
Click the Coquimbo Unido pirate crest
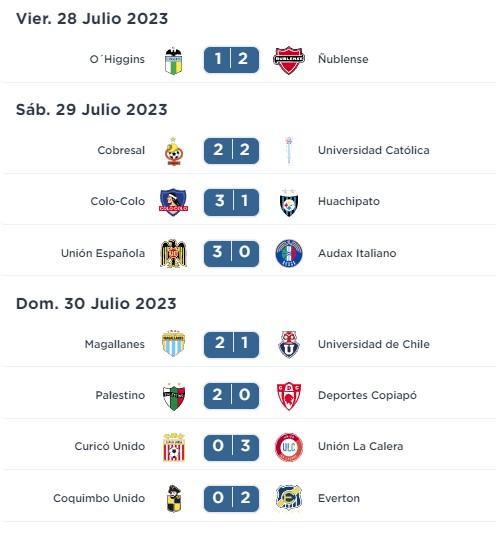(x=173, y=499)
